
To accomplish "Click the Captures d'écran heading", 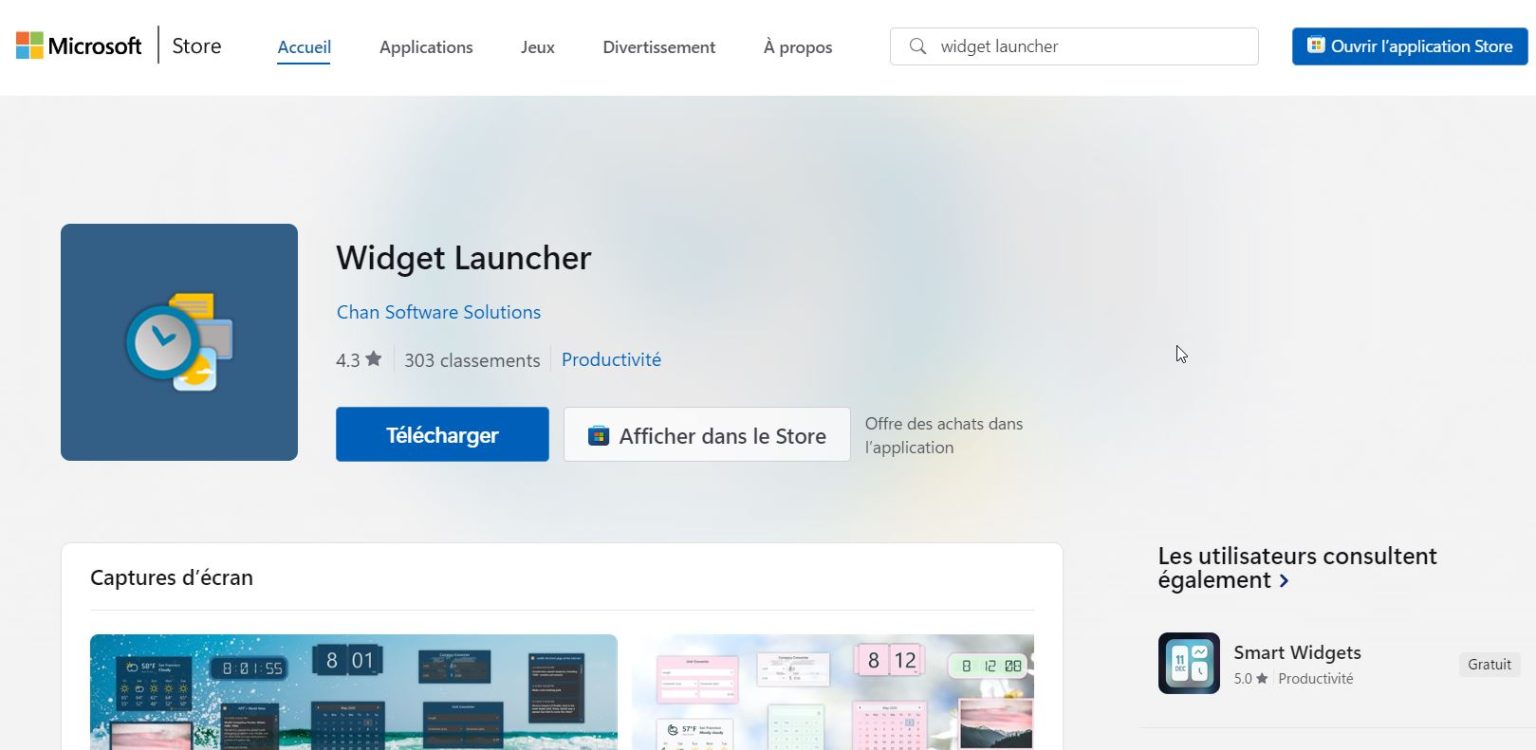I will 171,577.
